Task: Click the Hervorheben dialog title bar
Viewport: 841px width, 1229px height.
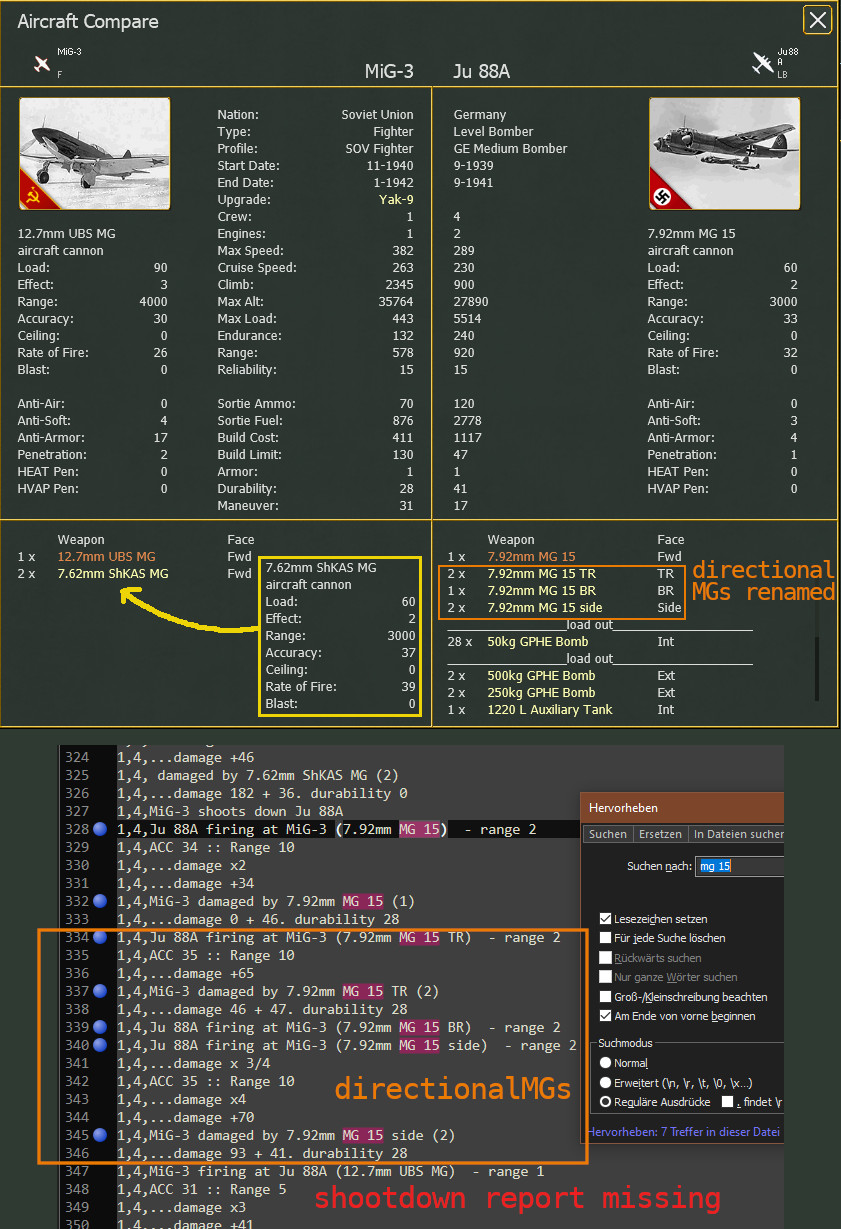Action: (x=682, y=808)
